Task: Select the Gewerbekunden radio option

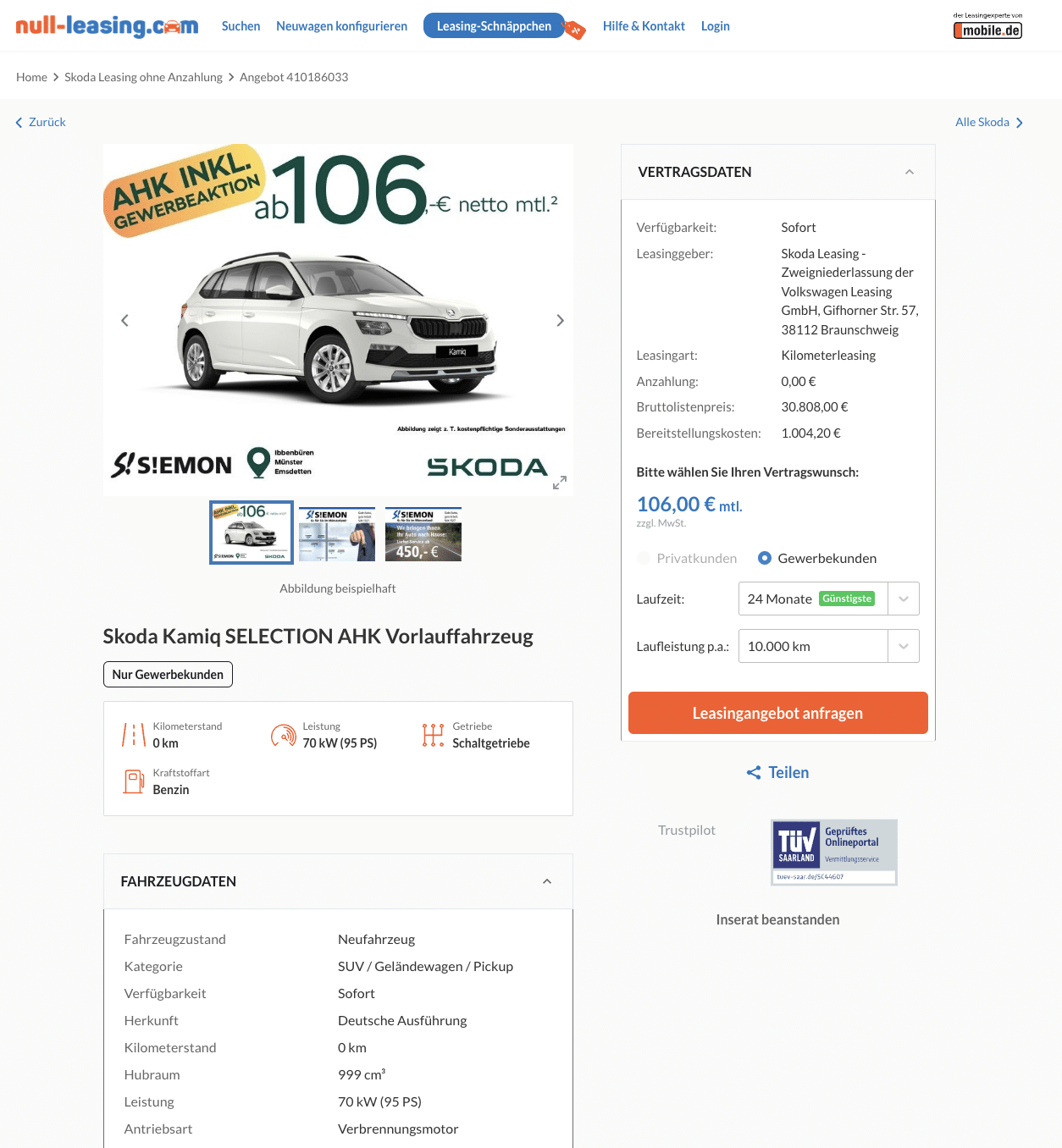Action: point(765,558)
